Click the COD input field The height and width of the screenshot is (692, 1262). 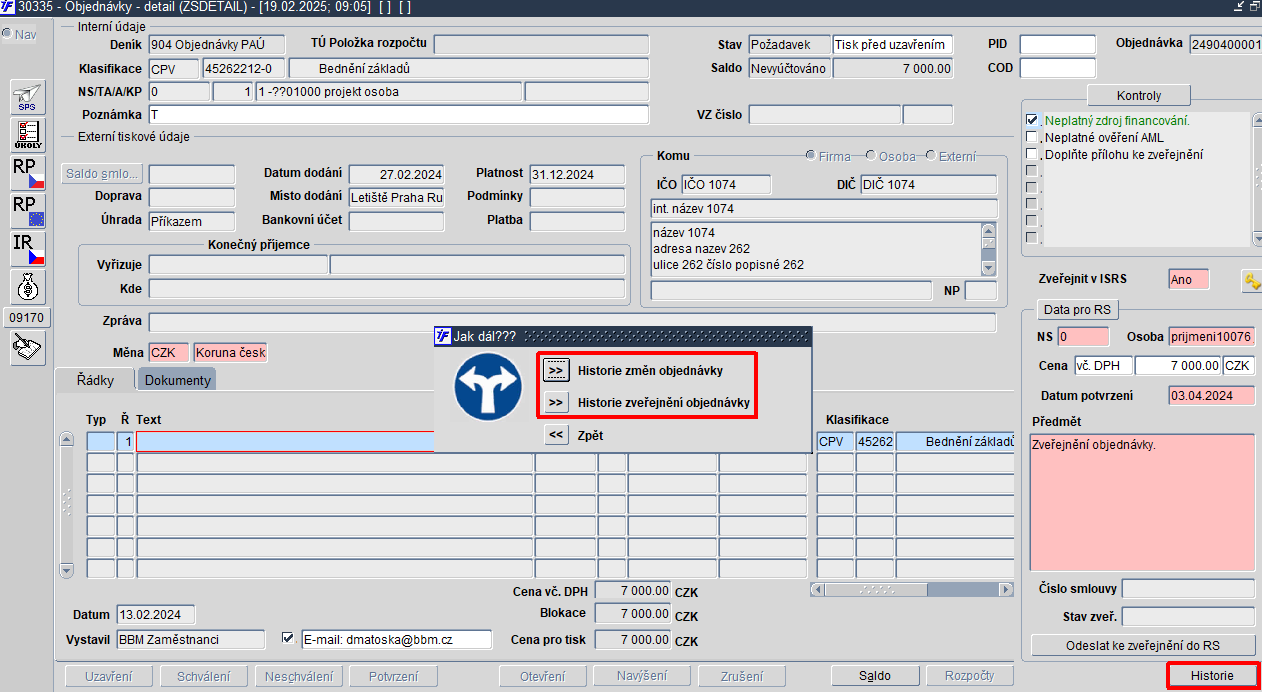1057,68
